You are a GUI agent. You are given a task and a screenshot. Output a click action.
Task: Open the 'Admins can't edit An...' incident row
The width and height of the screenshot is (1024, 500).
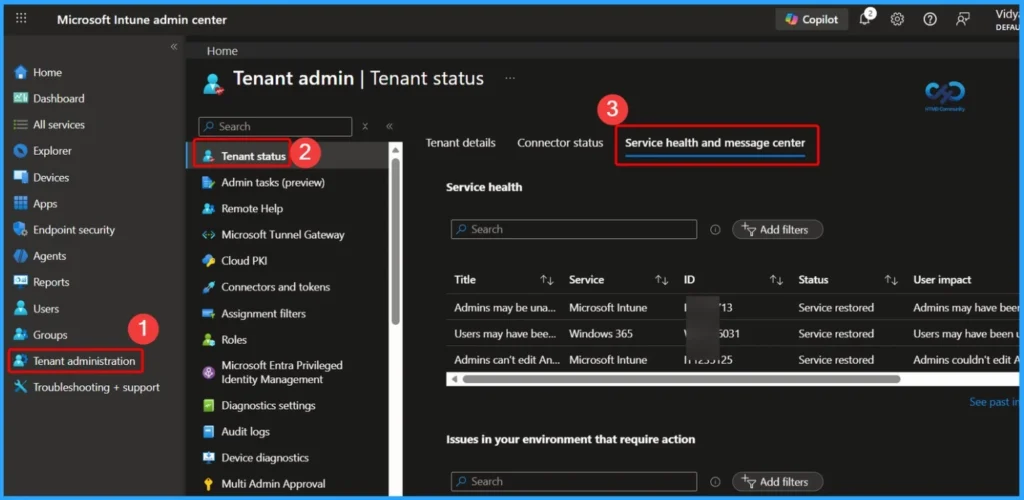click(733, 360)
